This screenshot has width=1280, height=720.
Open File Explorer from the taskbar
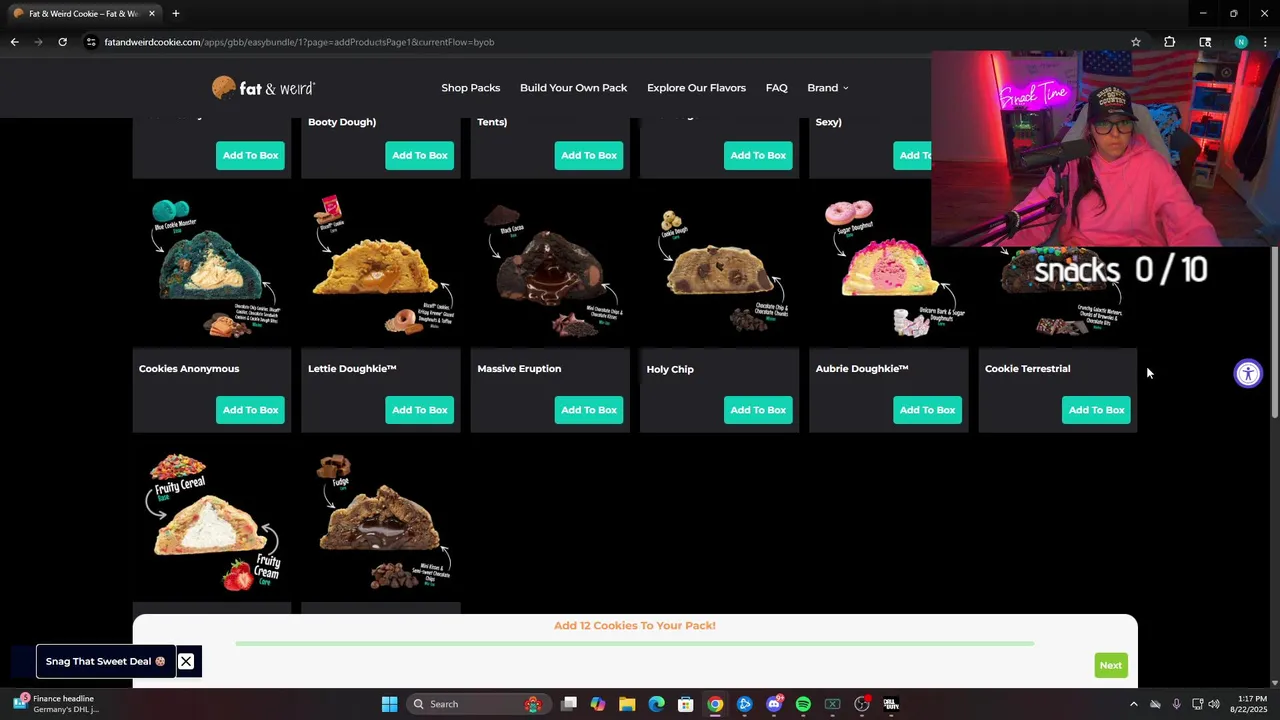pyautogui.click(x=627, y=704)
